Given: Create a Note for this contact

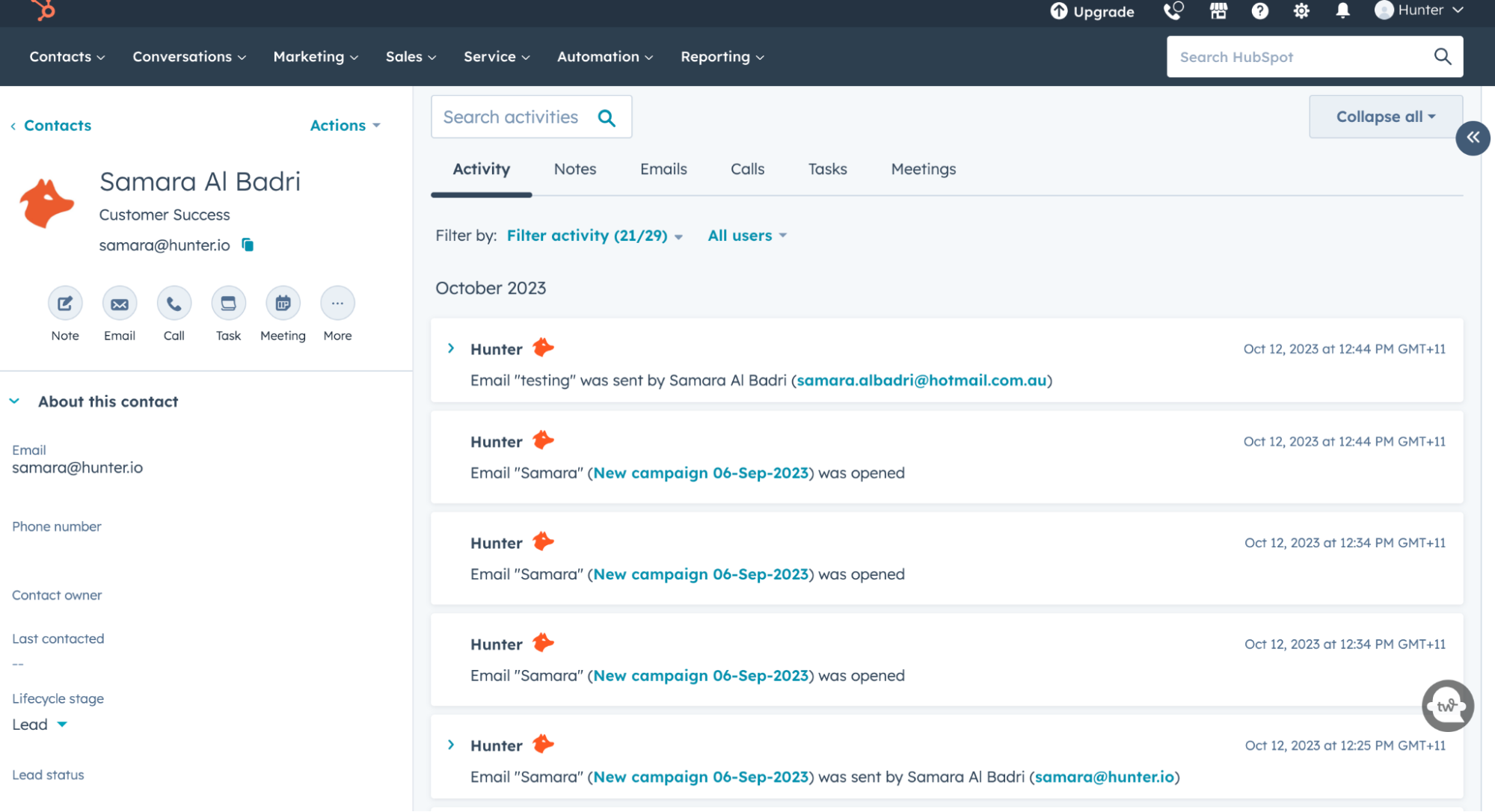Looking at the screenshot, I should 65,304.
